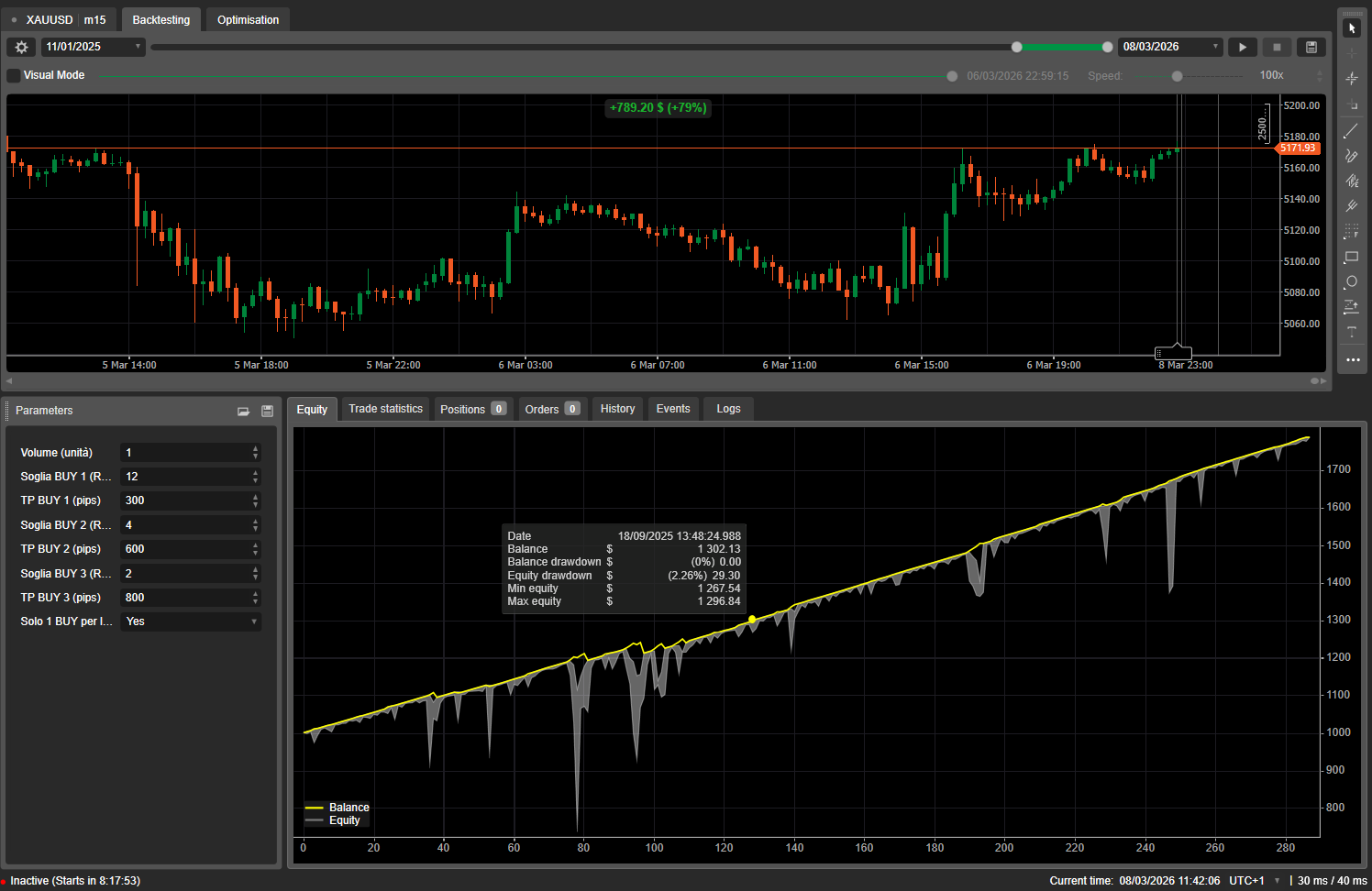The width and height of the screenshot is (1372, 891).
Task: Choose the ellipse drawing tool
Action: (1352, 282)
